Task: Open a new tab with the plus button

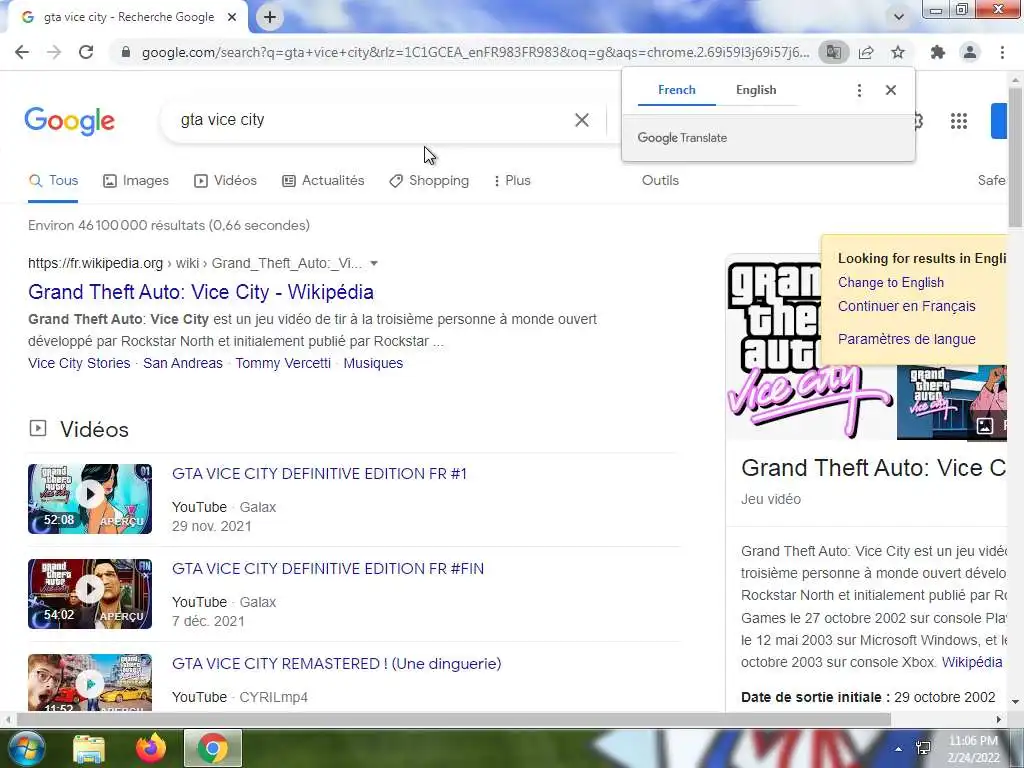Action: point(270,17)
